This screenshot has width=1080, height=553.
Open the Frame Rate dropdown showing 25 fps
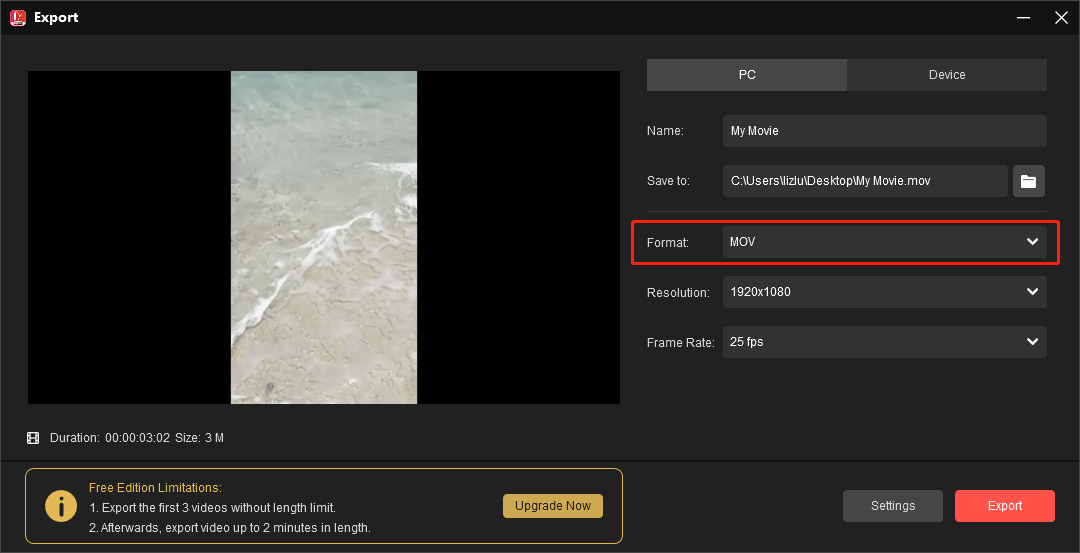click(x=884, y=342)
